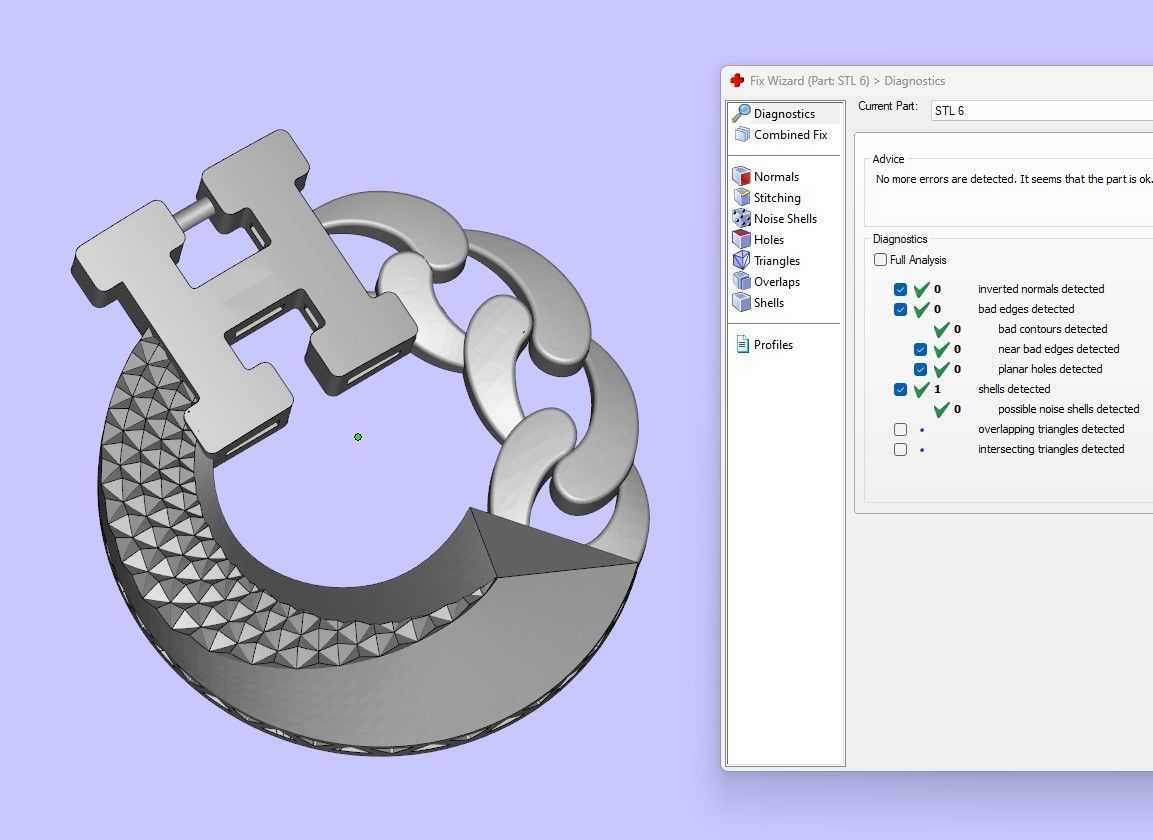1153x840 pixels.
Task: Click the Stitching icon
Action: click(741, 197)
